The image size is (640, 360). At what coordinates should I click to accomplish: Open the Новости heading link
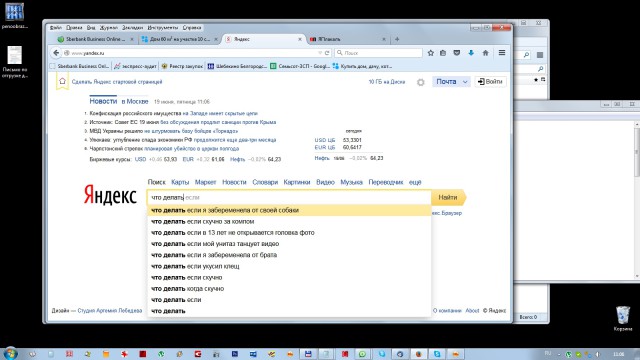[x=103, y=101]
